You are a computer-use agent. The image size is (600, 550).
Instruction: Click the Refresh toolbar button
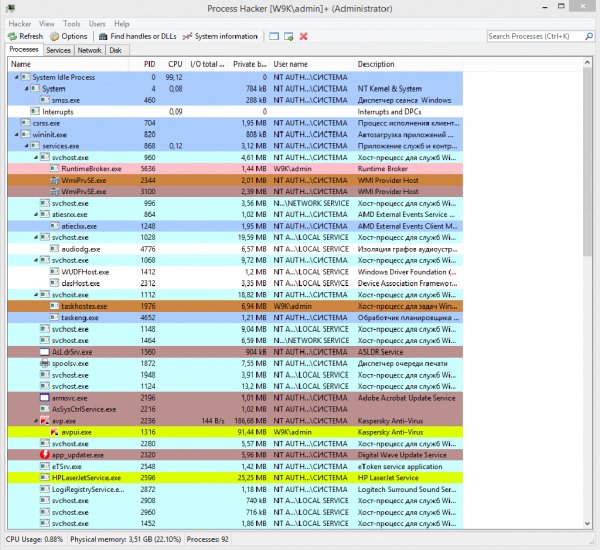click(x=25, y=36)
